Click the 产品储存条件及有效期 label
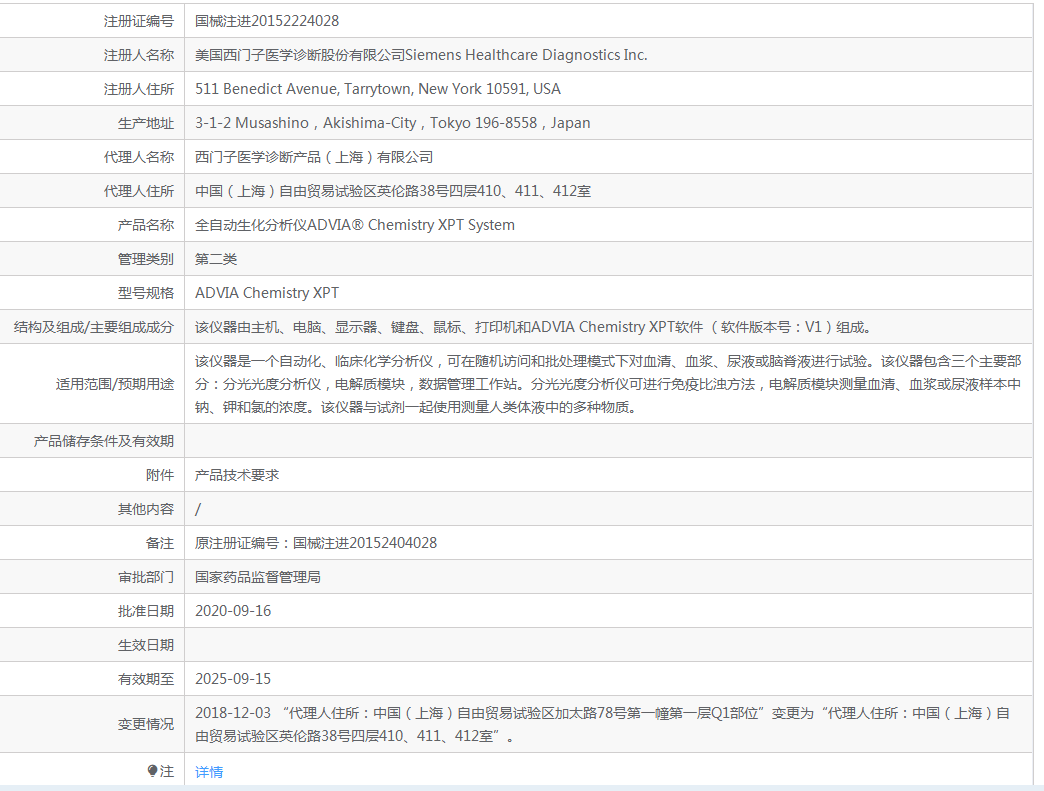Image resolution: width=1044 pixels, height=791 pixels. pos(104,441)
